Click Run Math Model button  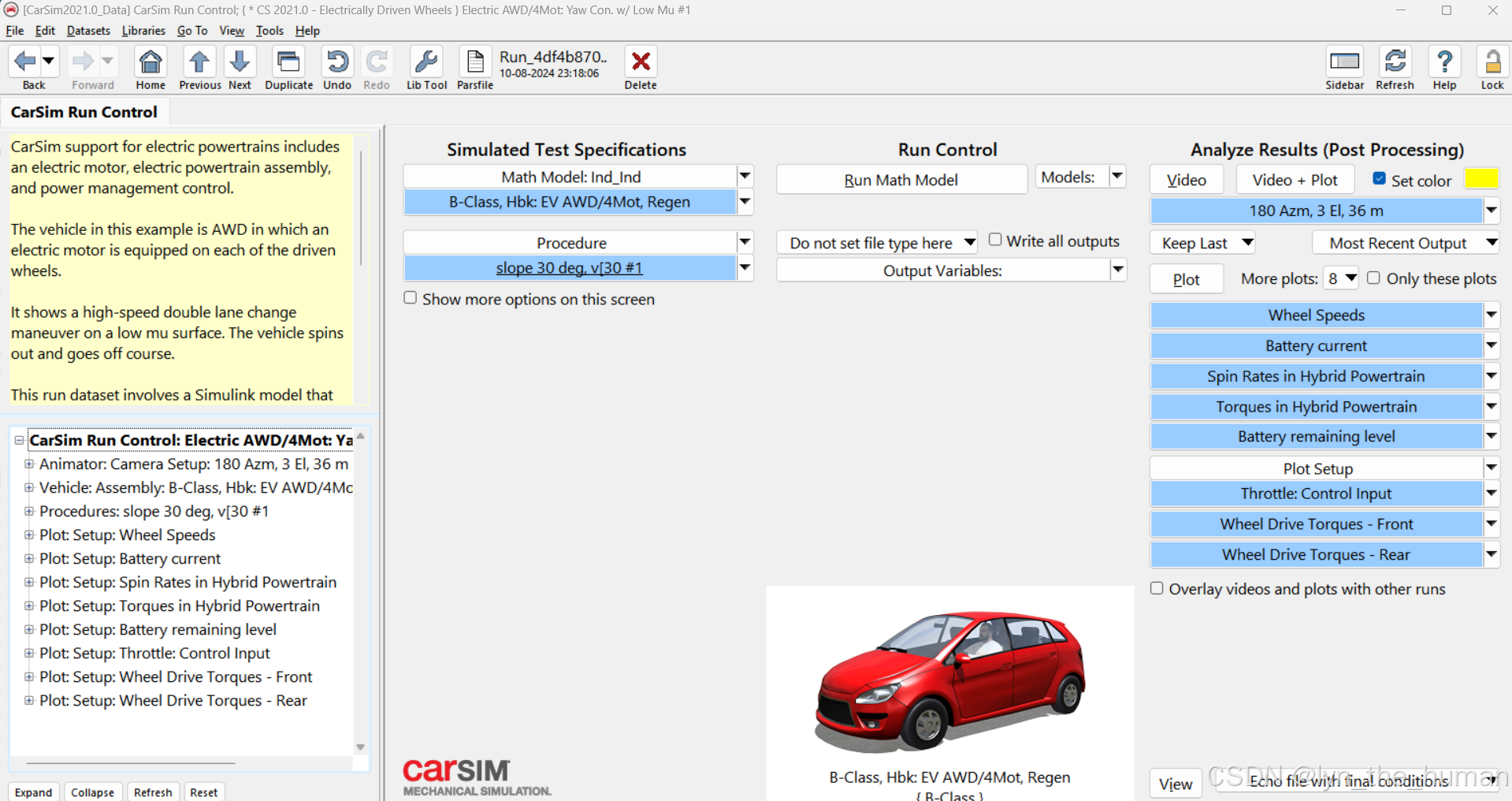click(x=901, y=180)
